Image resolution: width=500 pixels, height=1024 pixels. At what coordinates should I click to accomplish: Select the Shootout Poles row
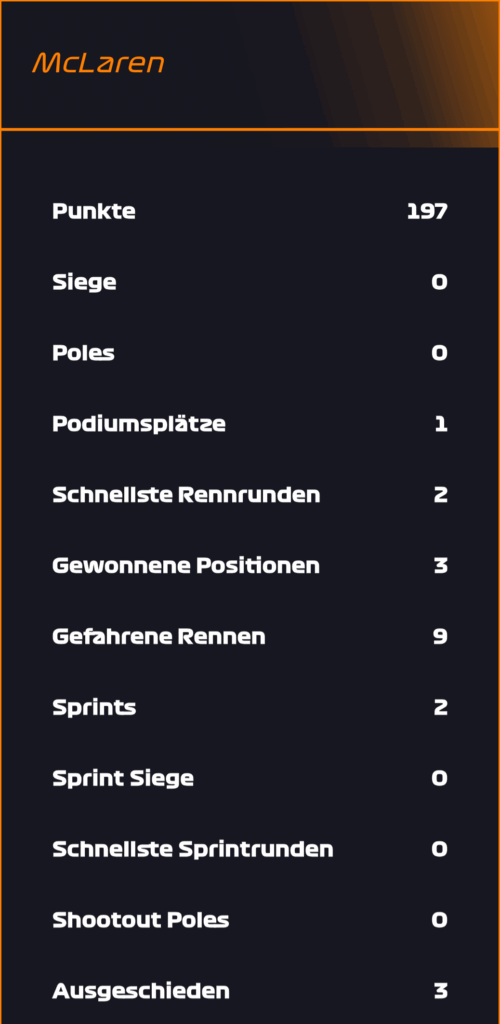[x=250, y=920]
